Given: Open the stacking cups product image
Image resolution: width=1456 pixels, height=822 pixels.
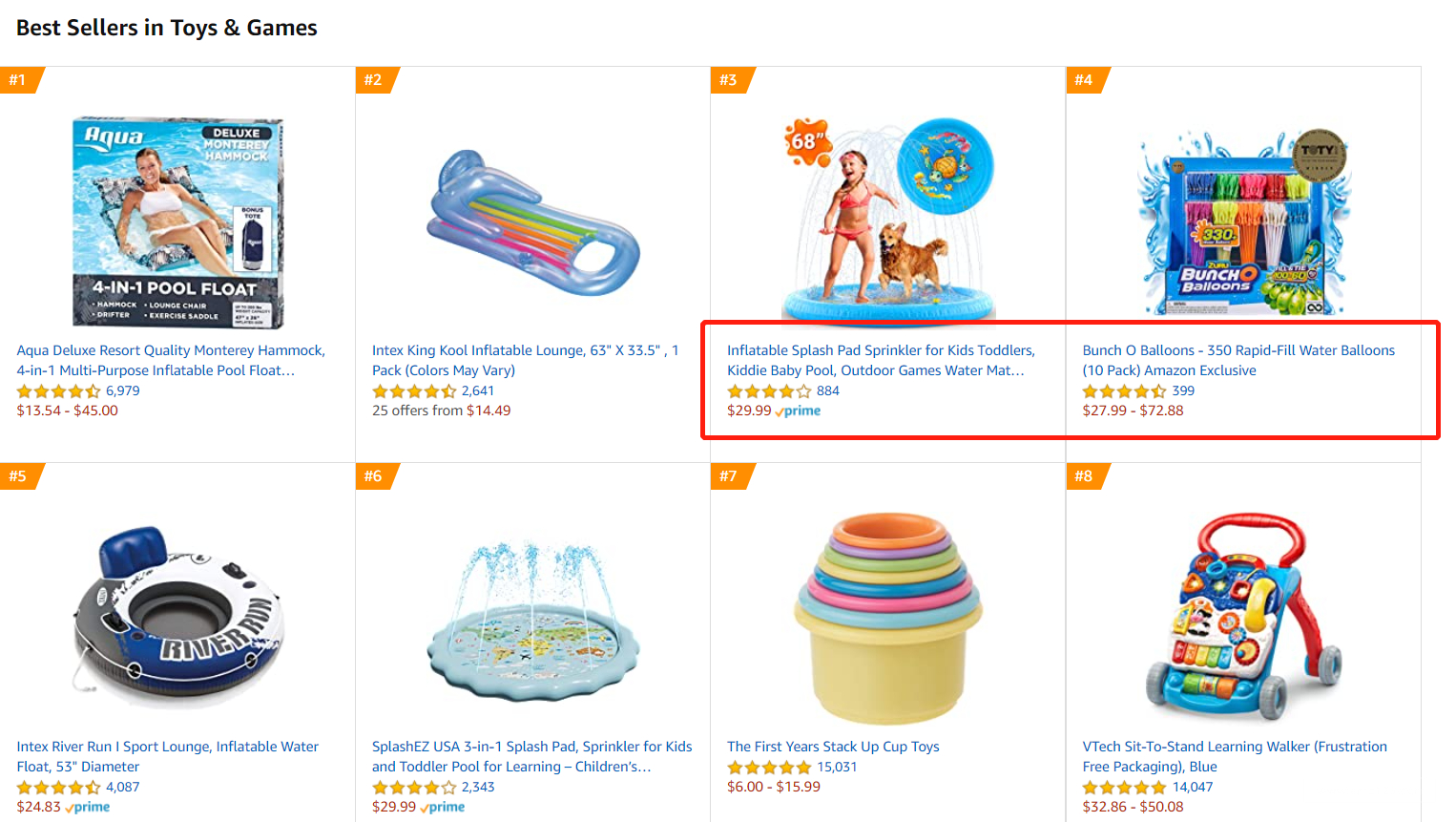Looking at the screenshot, I should tap(887, 619).
